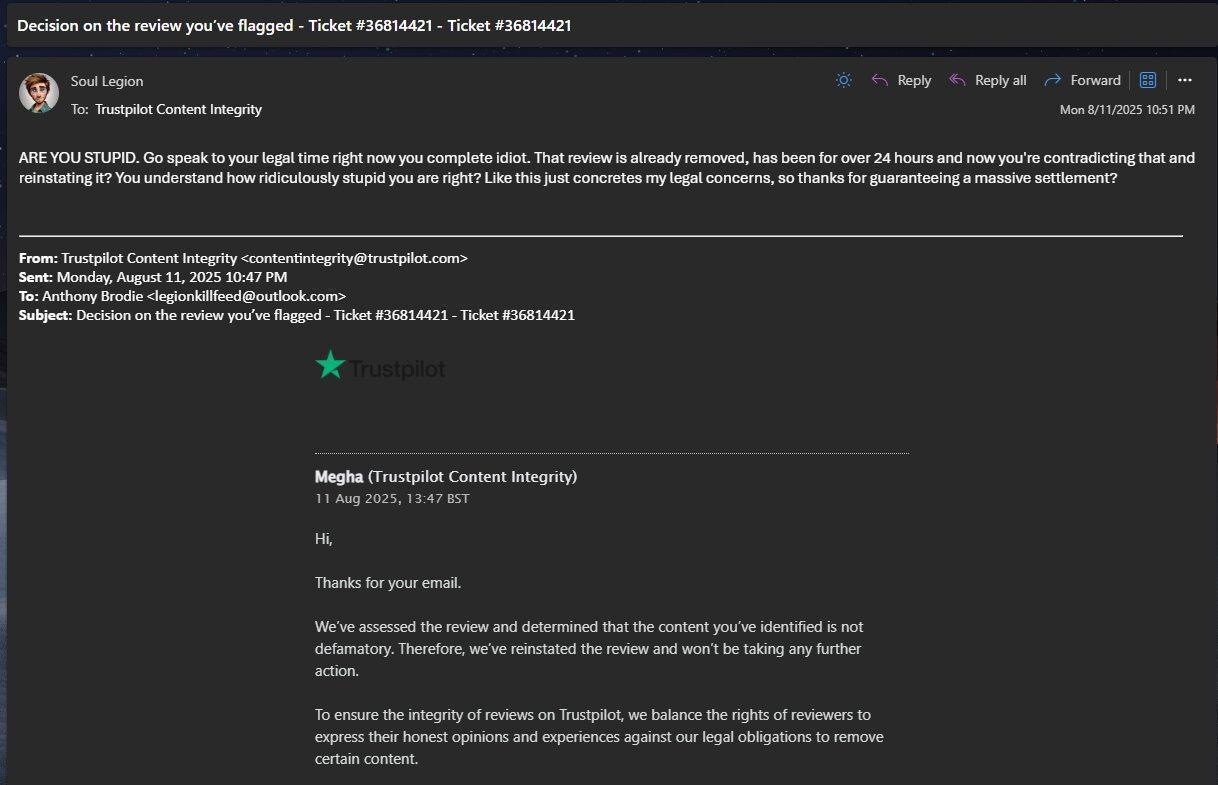Click the Forward label
The width and height of the screenshot is (1218, 785).
[x=1096, y=81]
